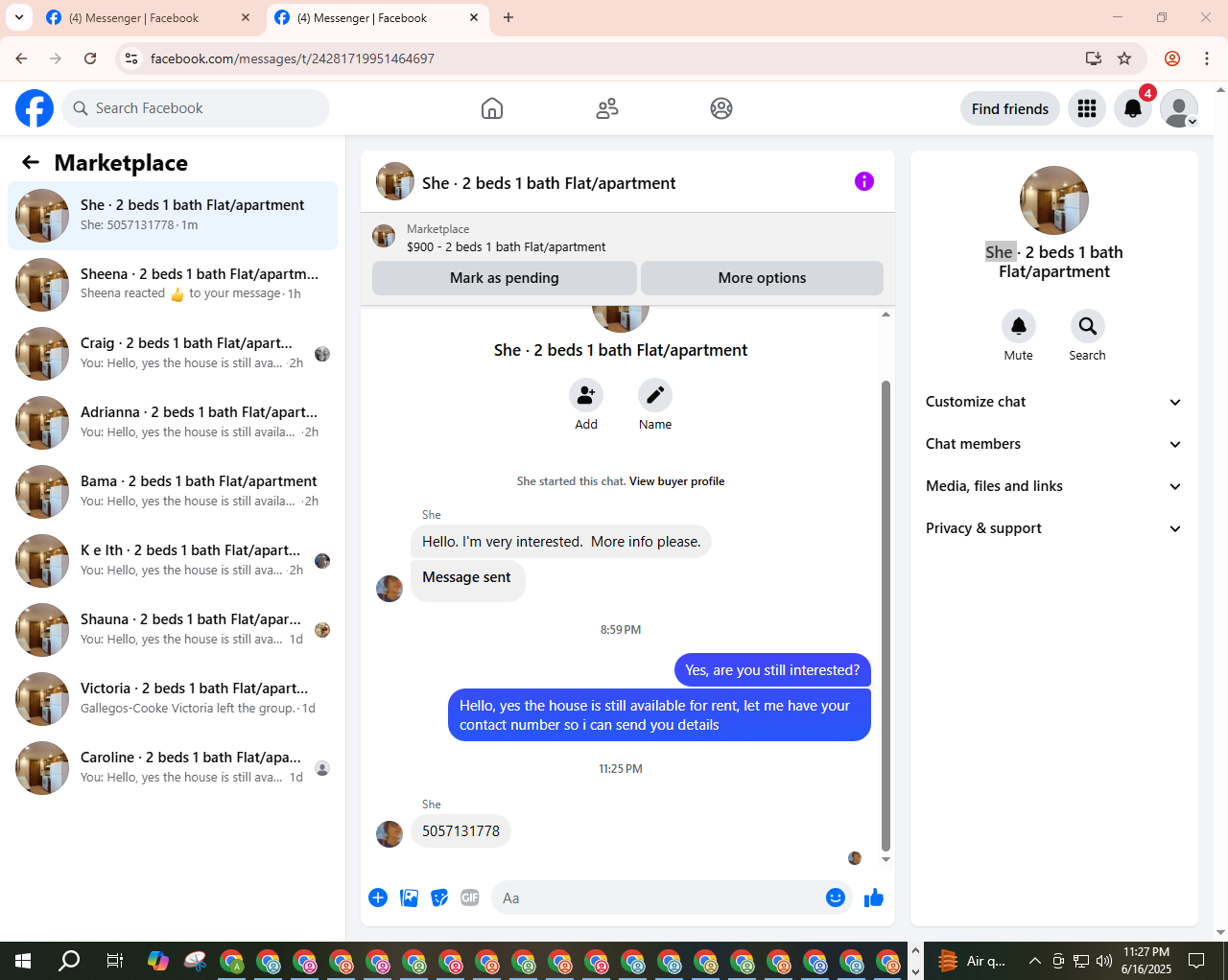Expand Media, files and links section
Image resolution: width=1228 pixels, height=980 pixels.
(x=1053, y=486)
